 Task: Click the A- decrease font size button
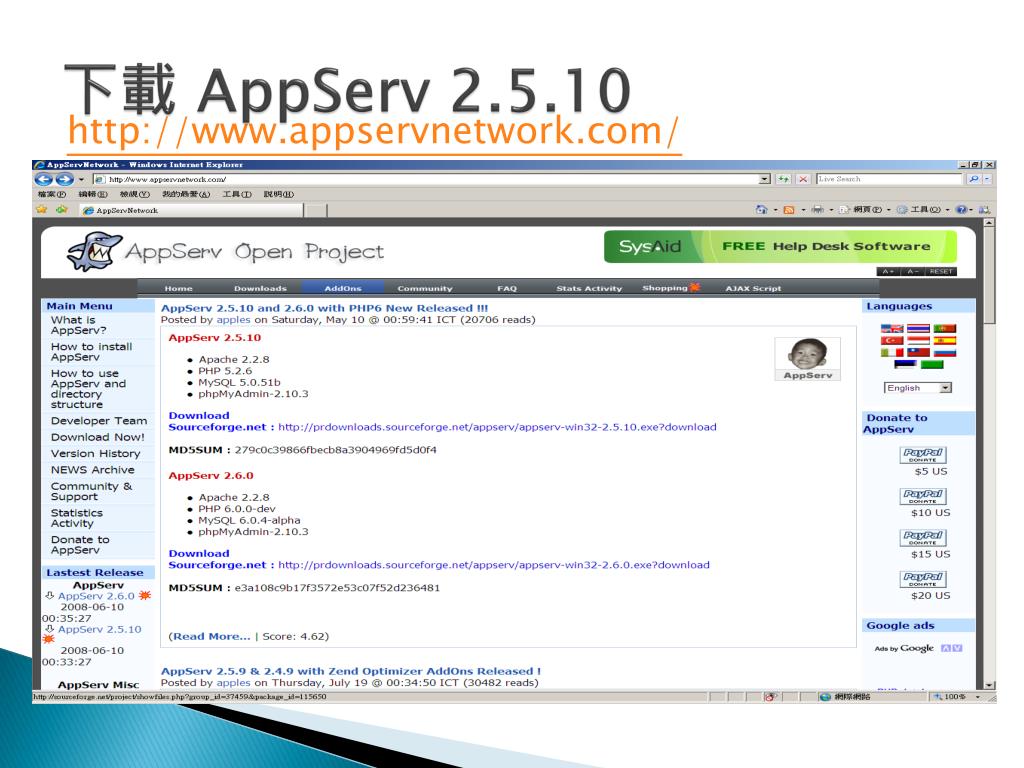[912, 272]
